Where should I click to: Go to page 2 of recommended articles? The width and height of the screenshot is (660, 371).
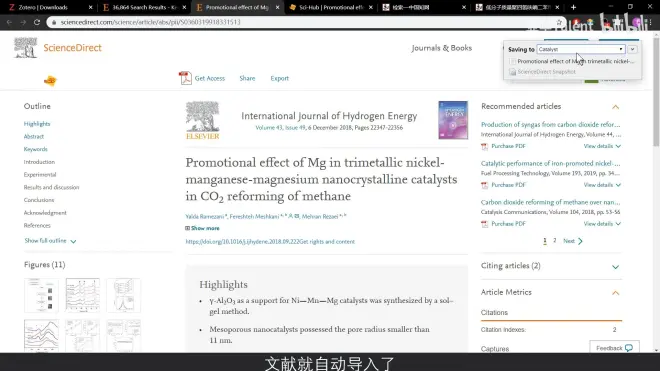pos(555,240)
